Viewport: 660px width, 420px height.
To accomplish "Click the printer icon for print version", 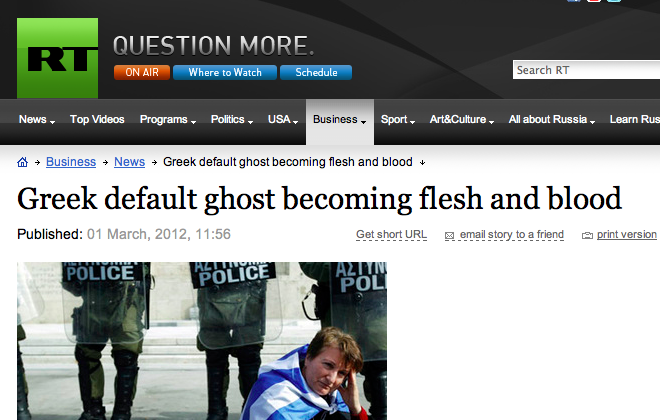I will (587, 236).
